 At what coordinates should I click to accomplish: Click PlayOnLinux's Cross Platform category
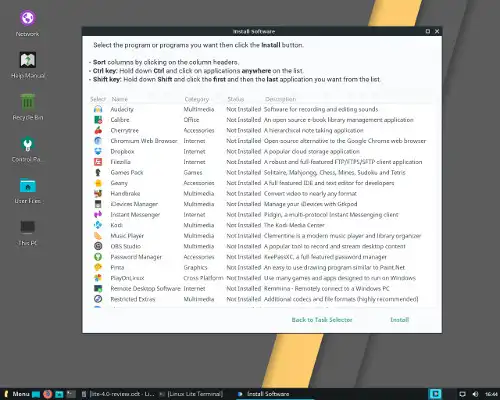click(x=203, y=278)
